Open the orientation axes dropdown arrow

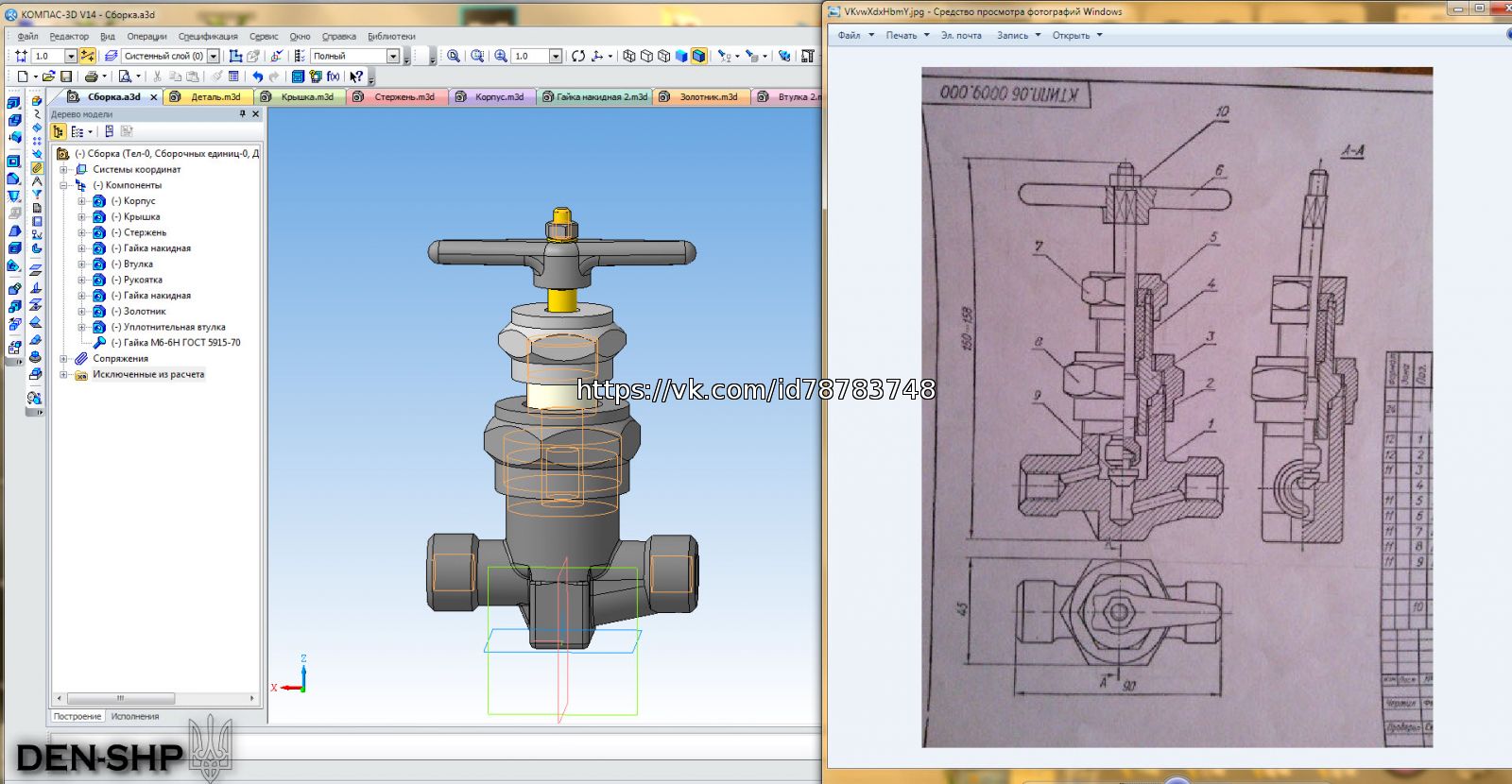pos(610,56)
